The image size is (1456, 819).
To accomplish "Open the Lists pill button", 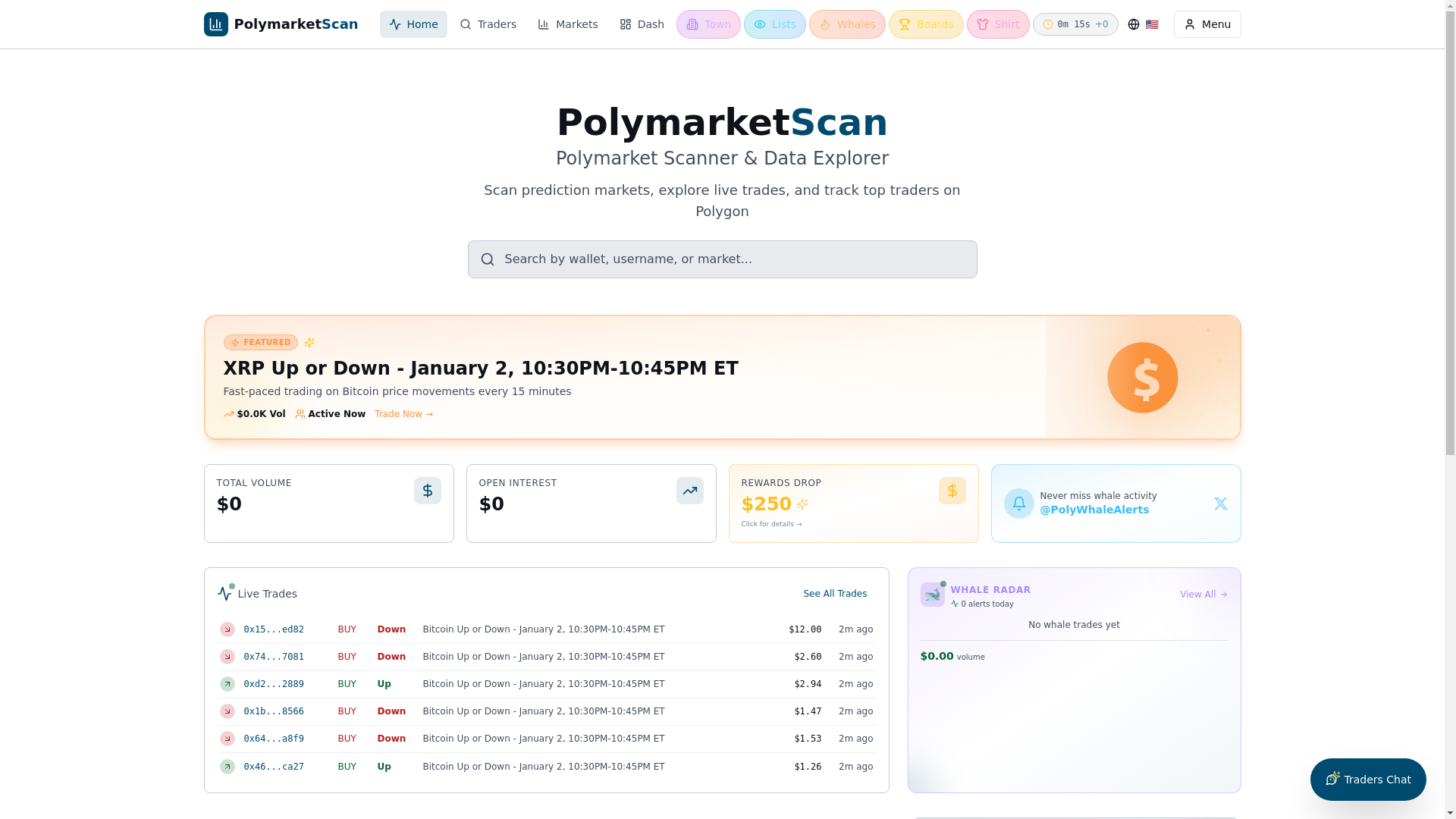I will click(774, 24).
